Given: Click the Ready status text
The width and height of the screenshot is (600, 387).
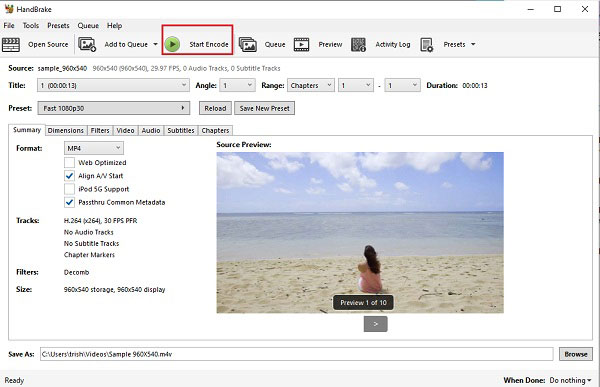Looking at the screenshot, I should pos(14,380).
